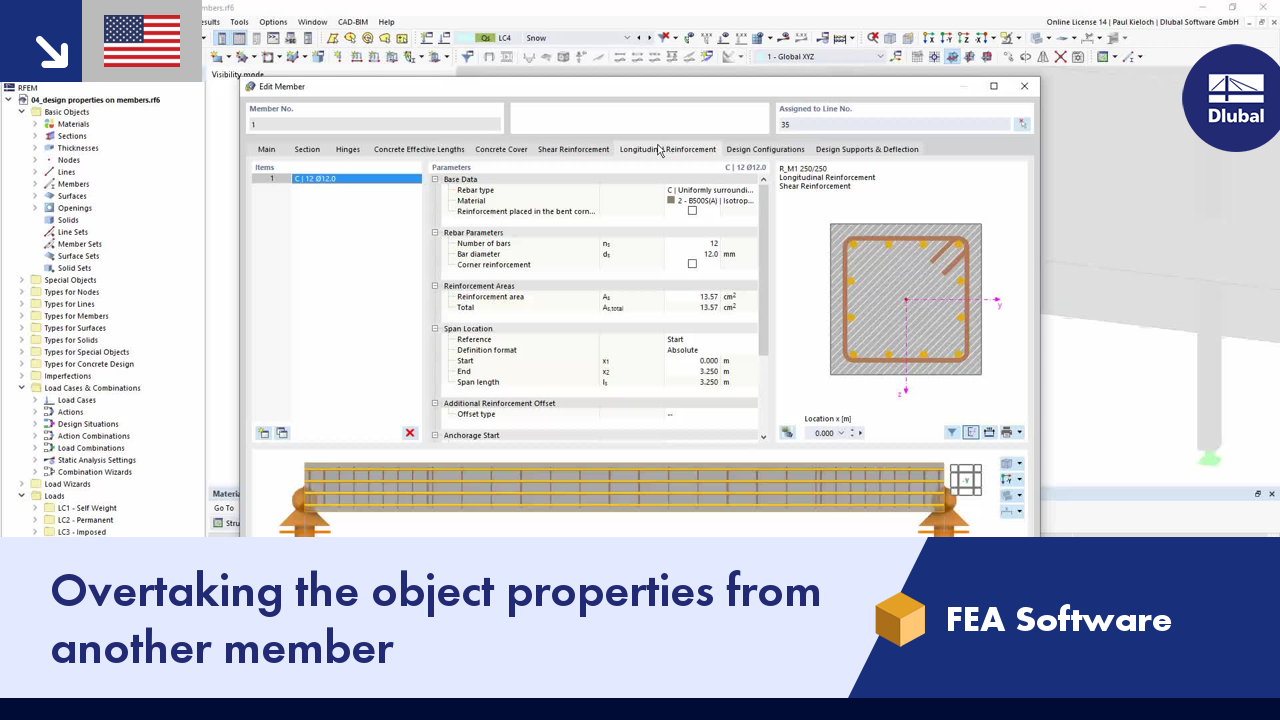
Task: Click the Material color swatch for B500S(A)
Action: pyautogui.click(x=670, y=200)
